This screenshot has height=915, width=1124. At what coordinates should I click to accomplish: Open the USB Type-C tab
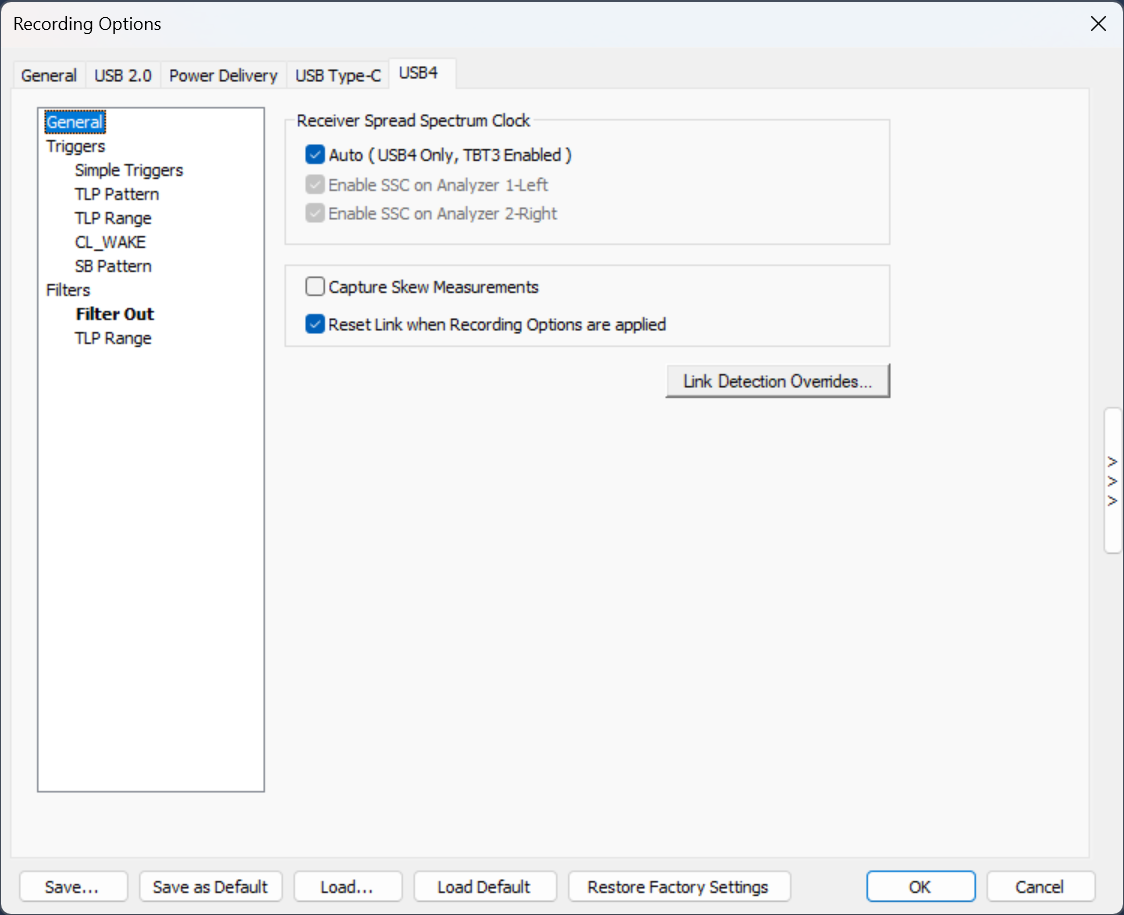coord(338,75)
